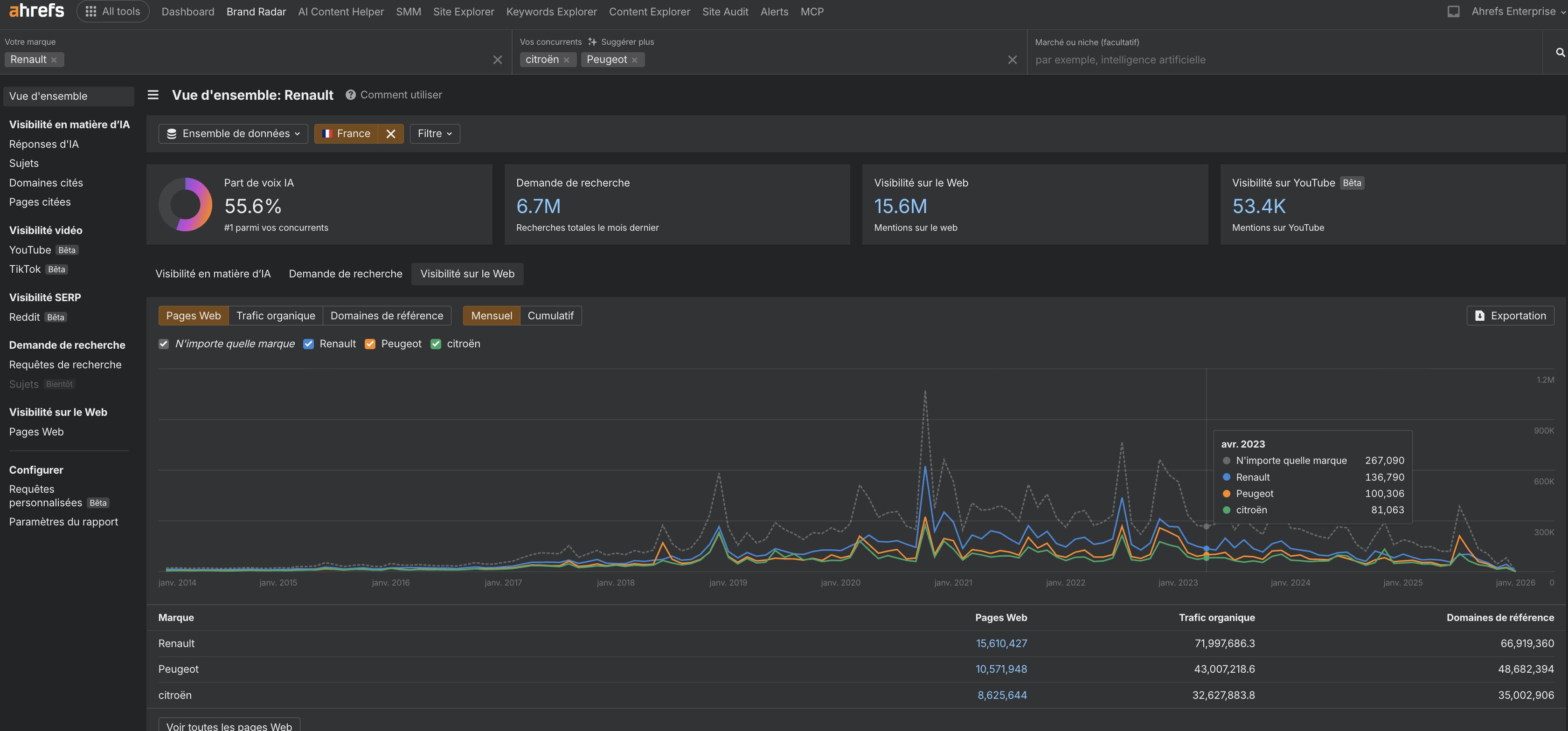
Task: Click the search magnifier icon top right
Action: [x=1560, y=52]
